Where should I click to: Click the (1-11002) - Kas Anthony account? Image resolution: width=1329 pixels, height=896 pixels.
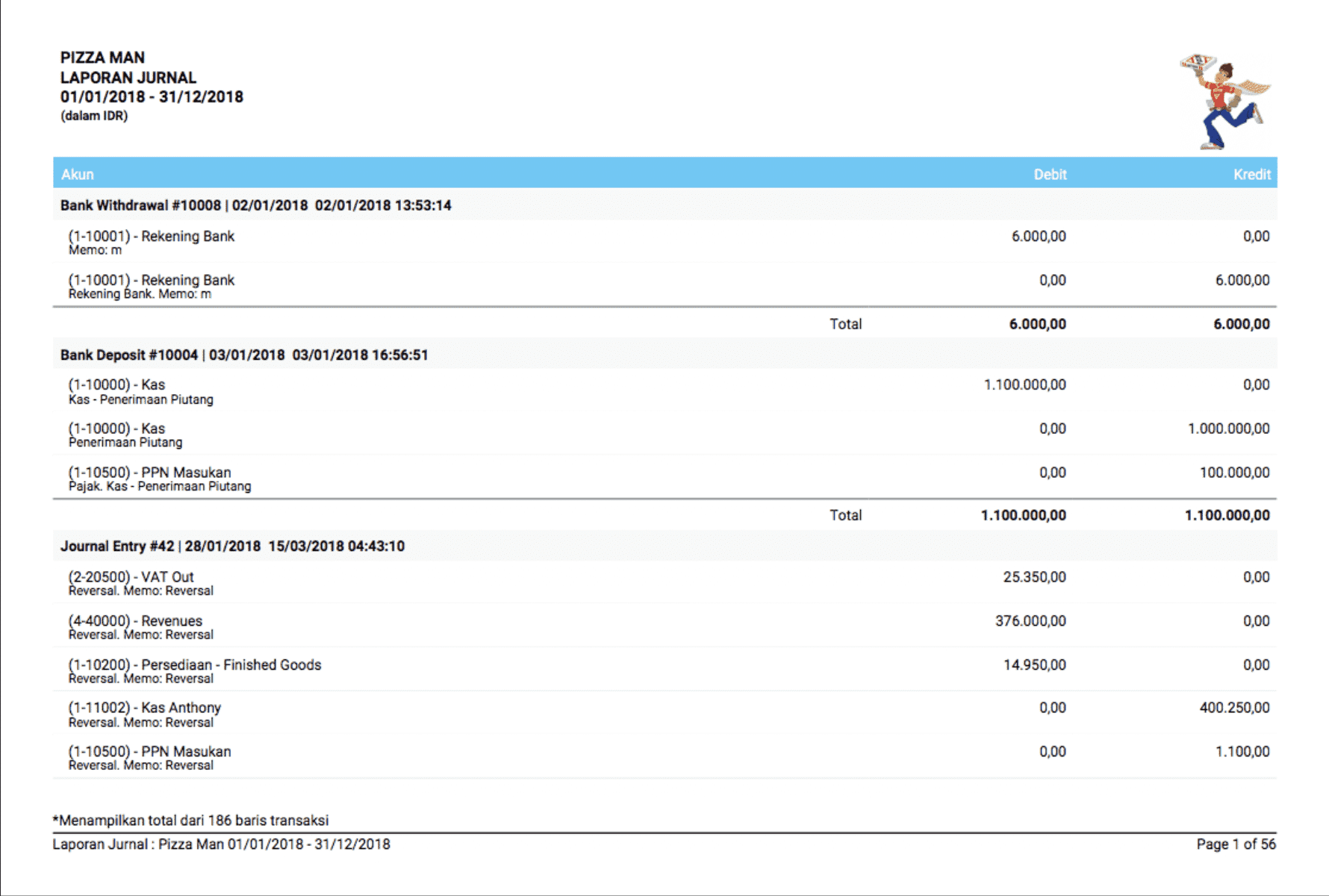(144, 707)
